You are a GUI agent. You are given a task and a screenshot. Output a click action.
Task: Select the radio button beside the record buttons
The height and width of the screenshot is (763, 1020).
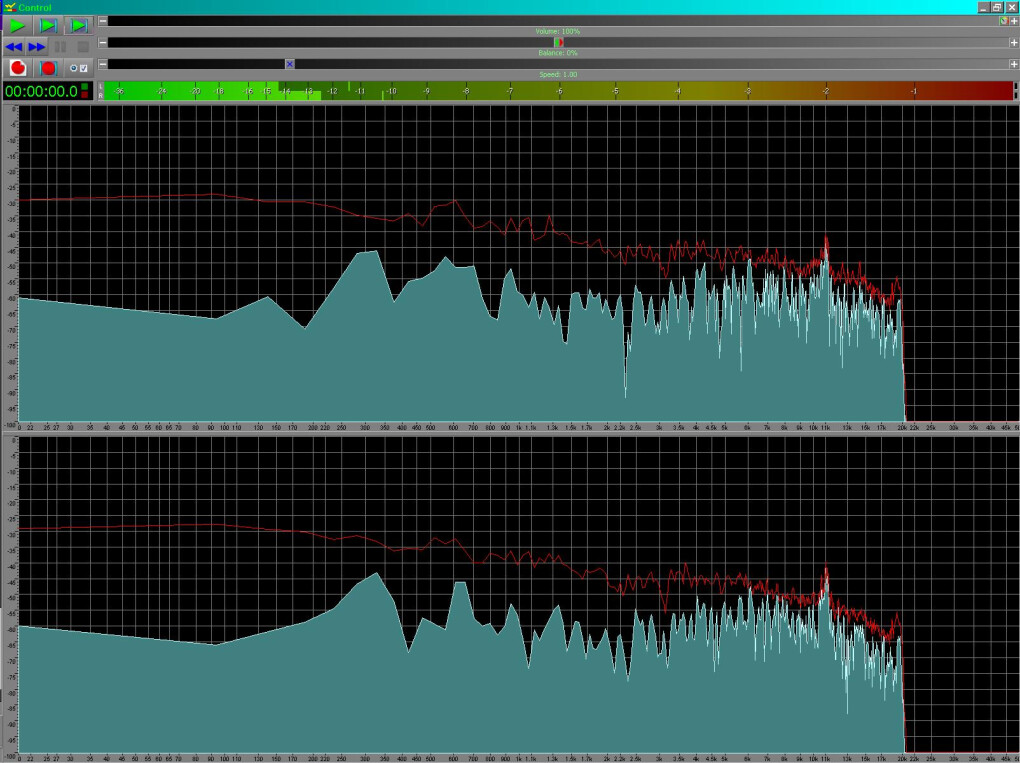[73, 68]
